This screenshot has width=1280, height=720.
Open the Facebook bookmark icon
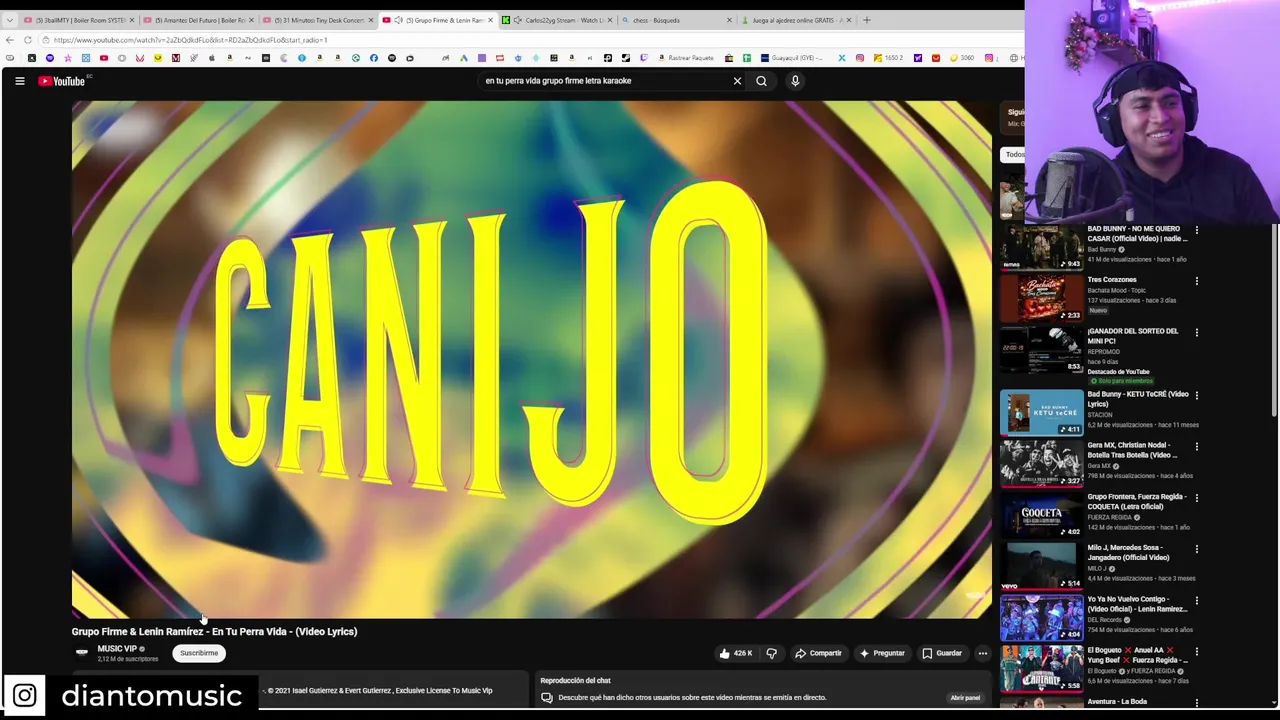click(373, 58)
